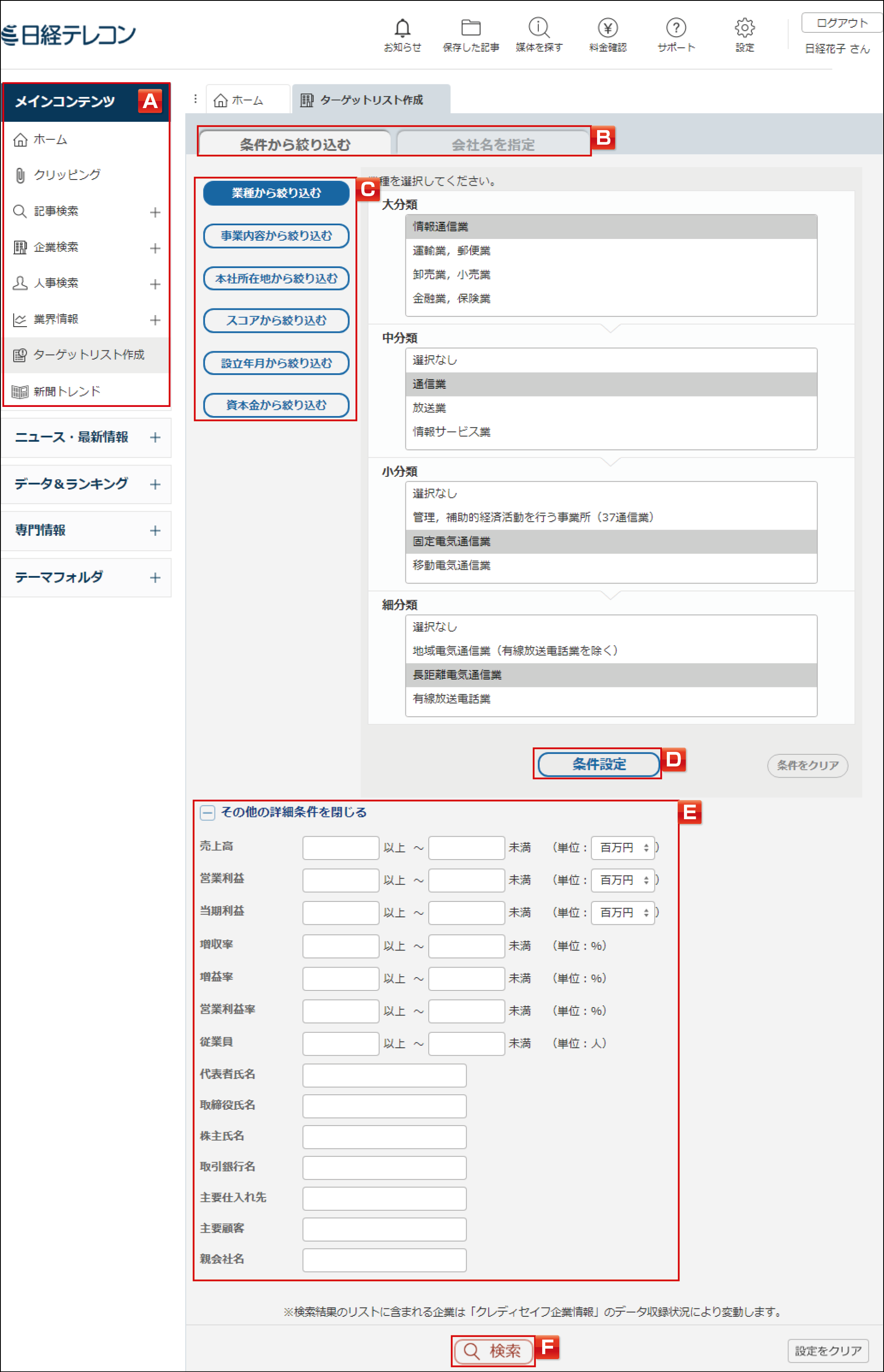Select スコアから絞り込む filter
Image resolution: width=884 pixels, height=1372 pixels.
tap(276, 320)
